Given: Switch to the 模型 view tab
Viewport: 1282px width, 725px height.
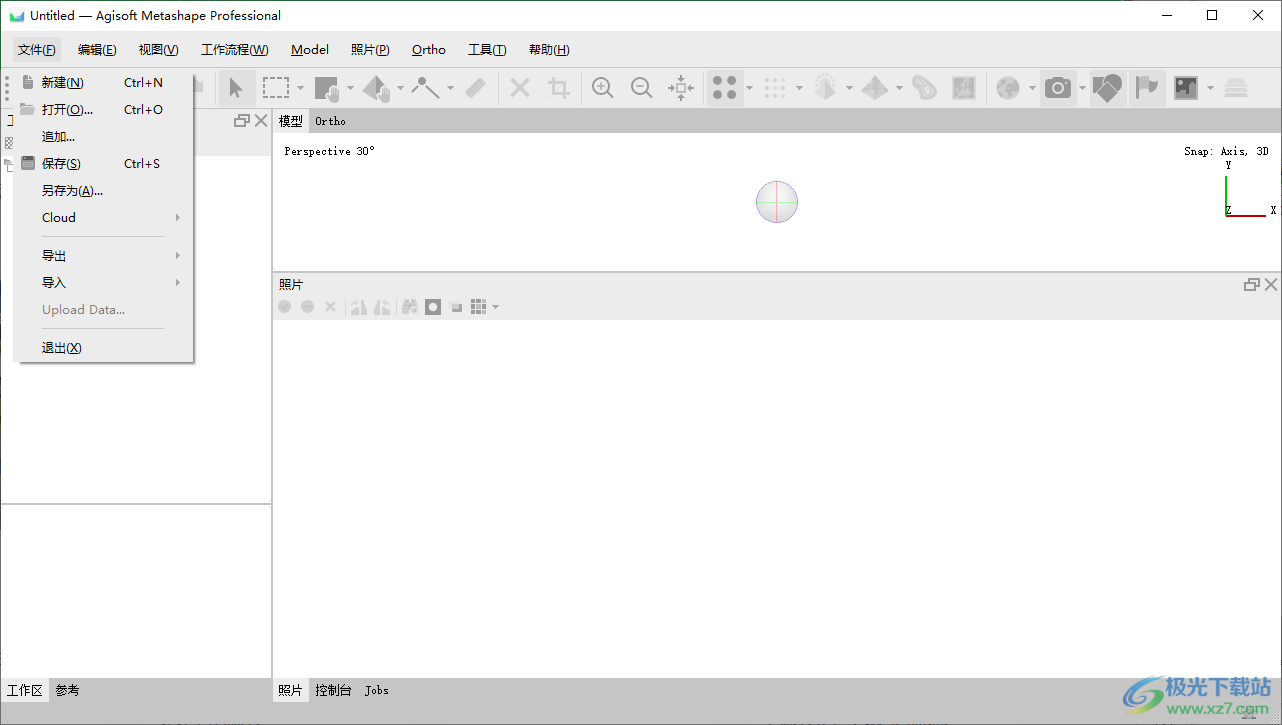Looking at the screenshot, I should [x=291, y=121].
